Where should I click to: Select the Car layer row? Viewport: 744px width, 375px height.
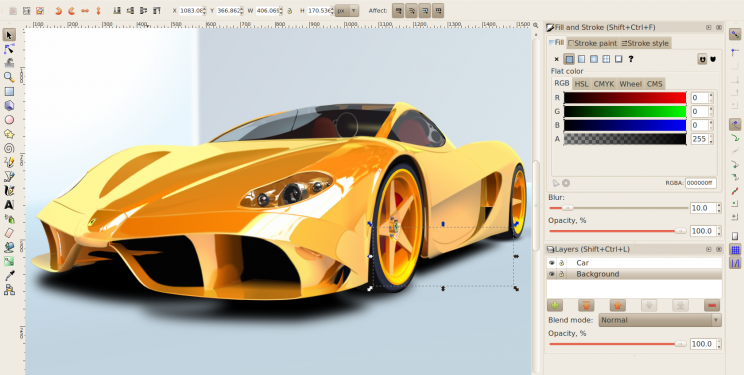pos(634,262)
